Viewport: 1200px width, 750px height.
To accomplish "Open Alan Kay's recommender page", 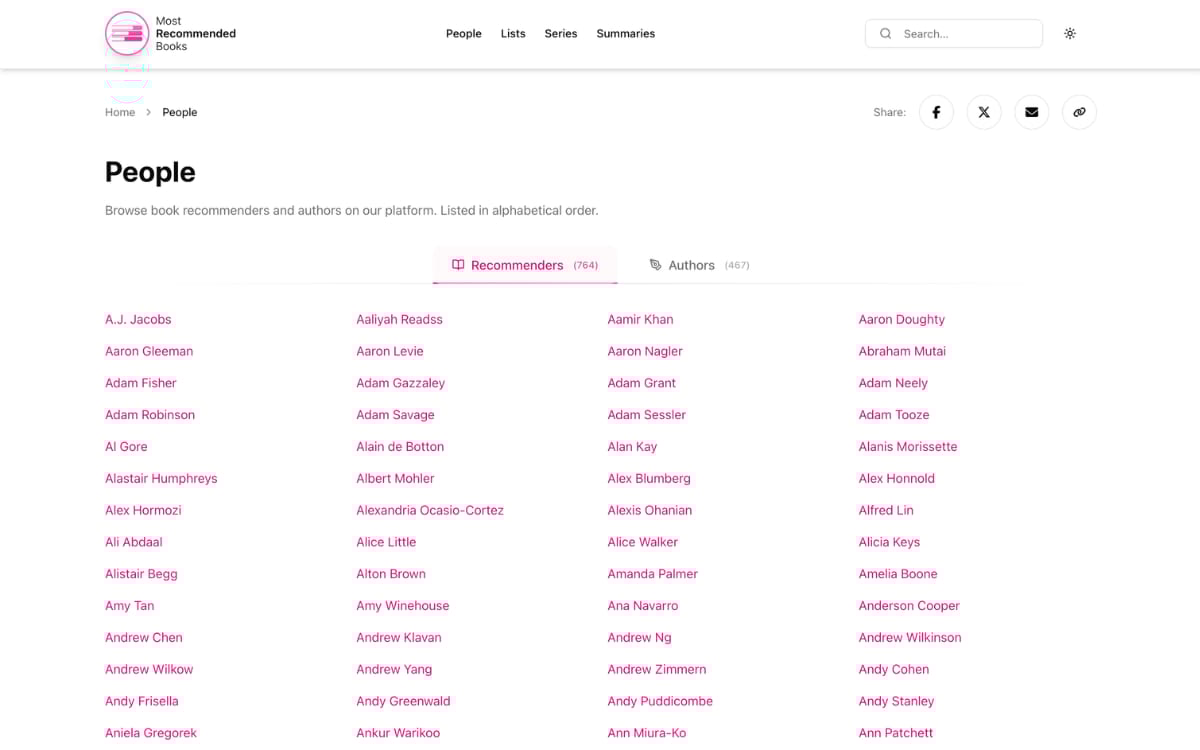I will 632,447.
